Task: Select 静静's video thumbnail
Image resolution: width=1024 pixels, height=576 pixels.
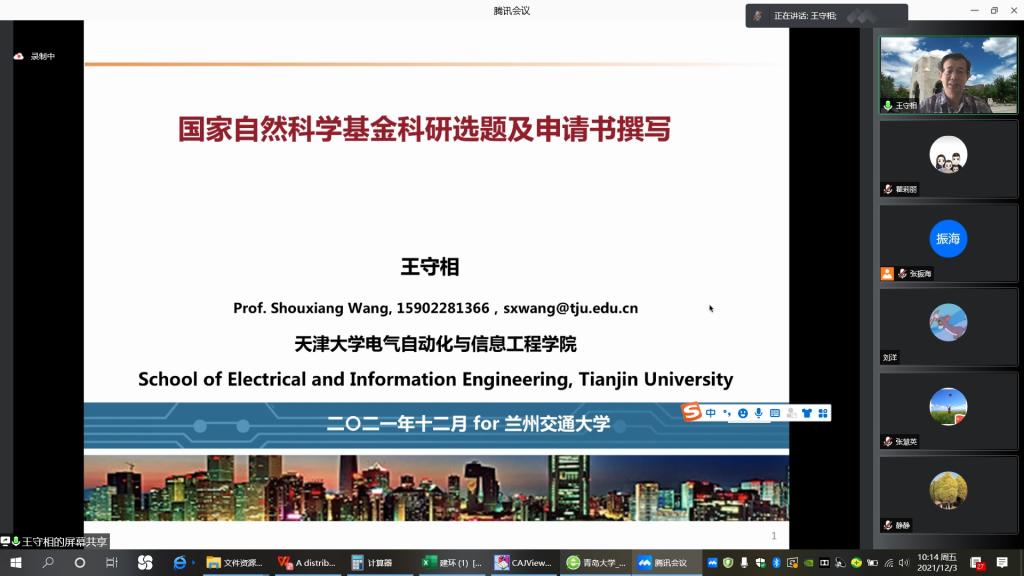Action: click(x=948, y=489)
